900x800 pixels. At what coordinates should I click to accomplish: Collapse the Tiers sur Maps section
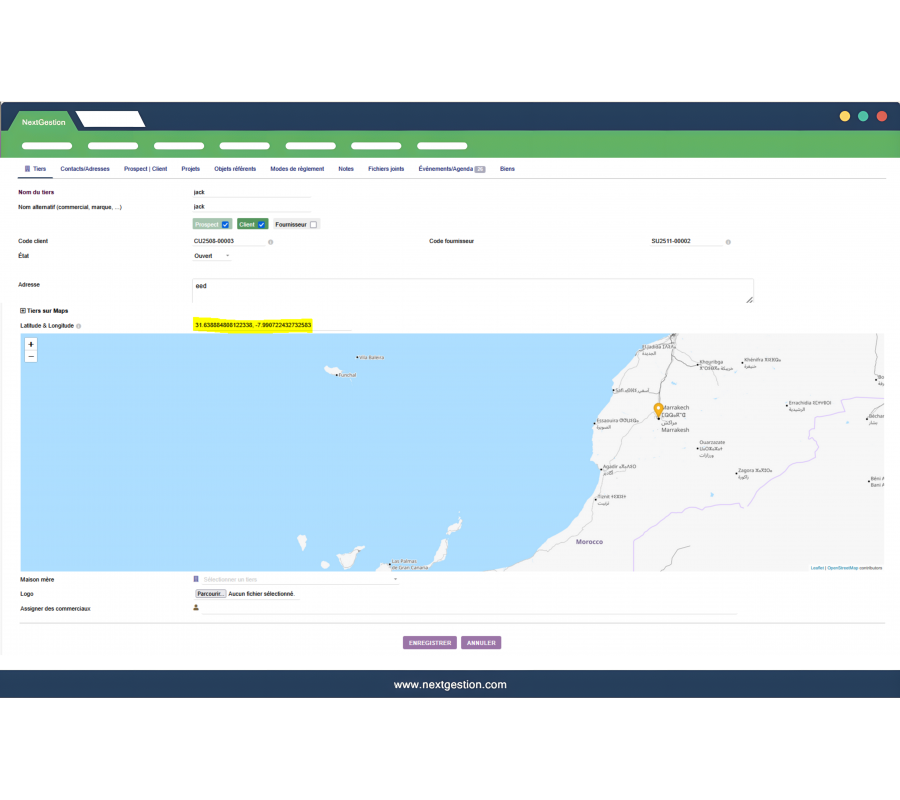23,311
